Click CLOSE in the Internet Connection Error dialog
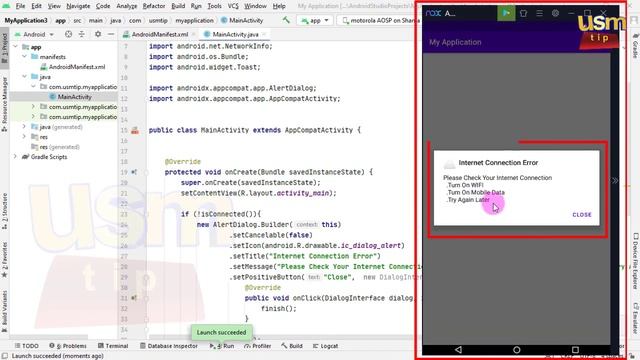The image size is (640, 360). click(582, 214)
